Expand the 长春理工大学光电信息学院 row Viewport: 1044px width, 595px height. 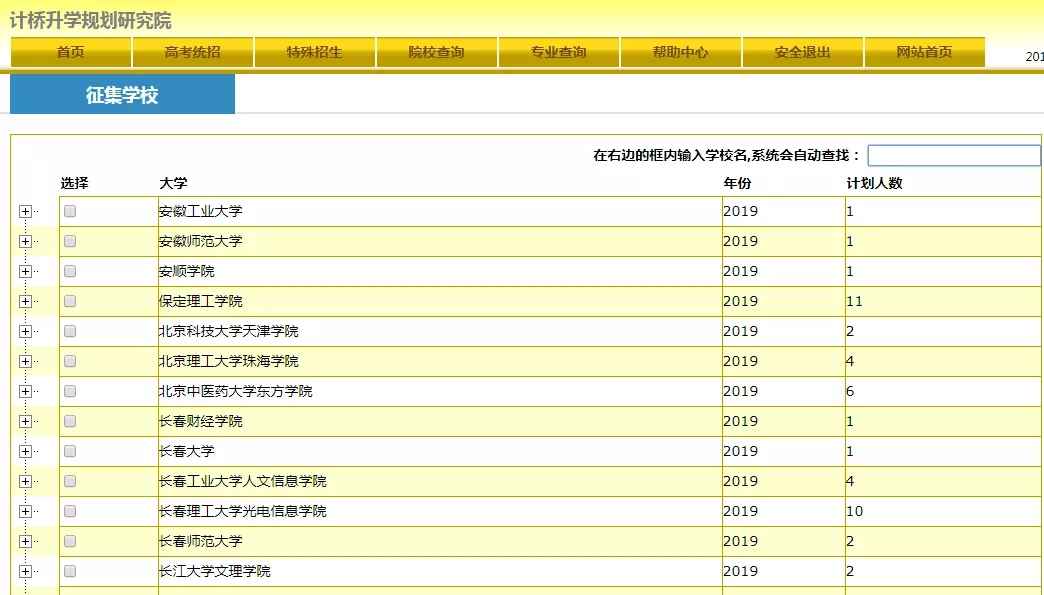25,511
